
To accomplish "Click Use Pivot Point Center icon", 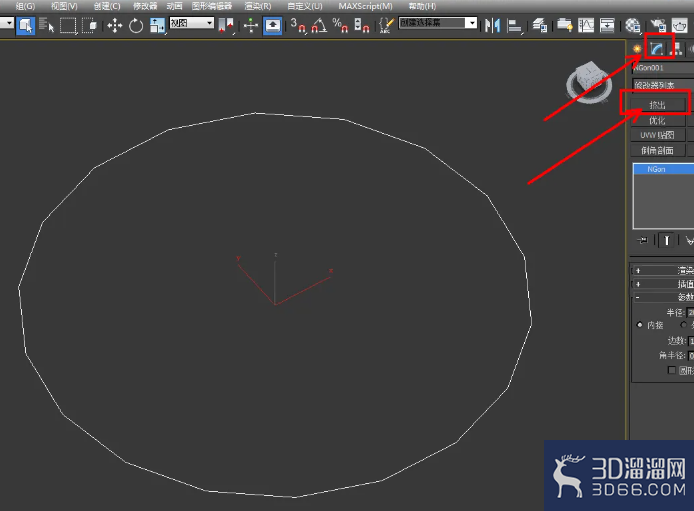I will tap(226, 25).
